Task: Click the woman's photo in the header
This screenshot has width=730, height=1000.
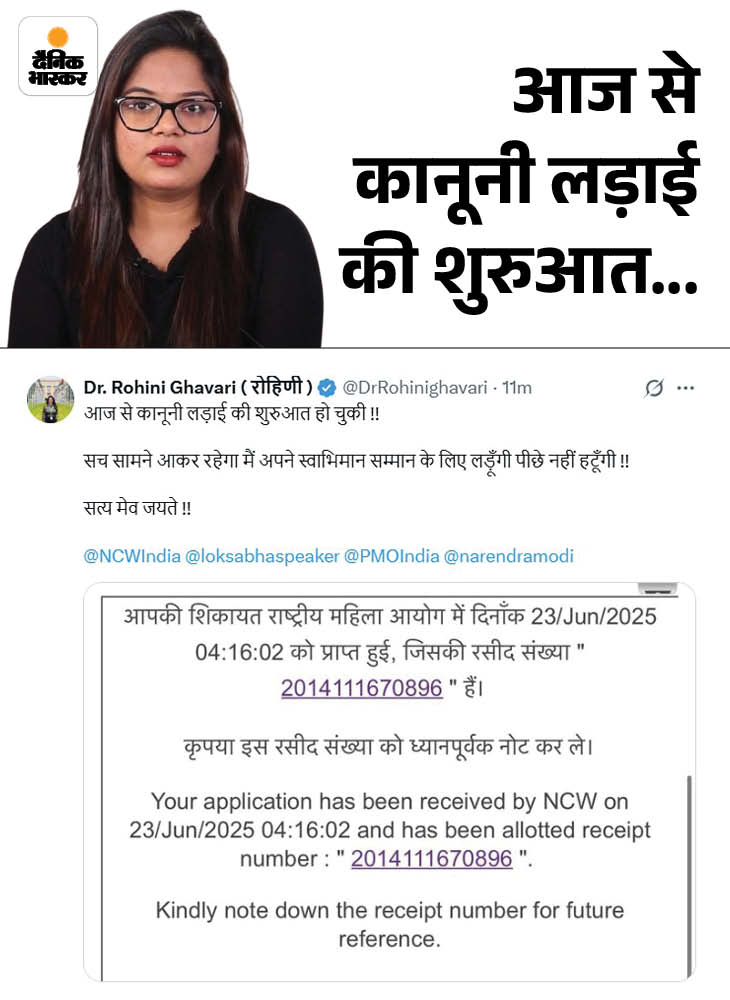Action: [164, 179]
